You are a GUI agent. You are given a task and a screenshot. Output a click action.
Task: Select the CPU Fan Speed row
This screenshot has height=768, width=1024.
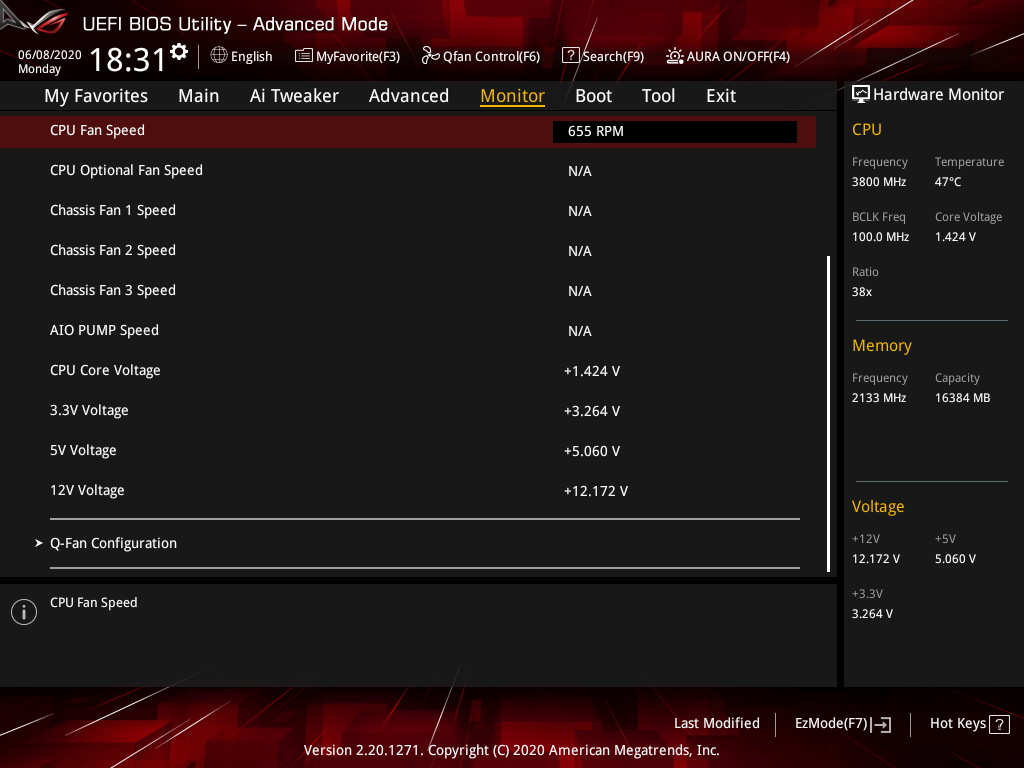pyautogui.click(x=408, y=131)
